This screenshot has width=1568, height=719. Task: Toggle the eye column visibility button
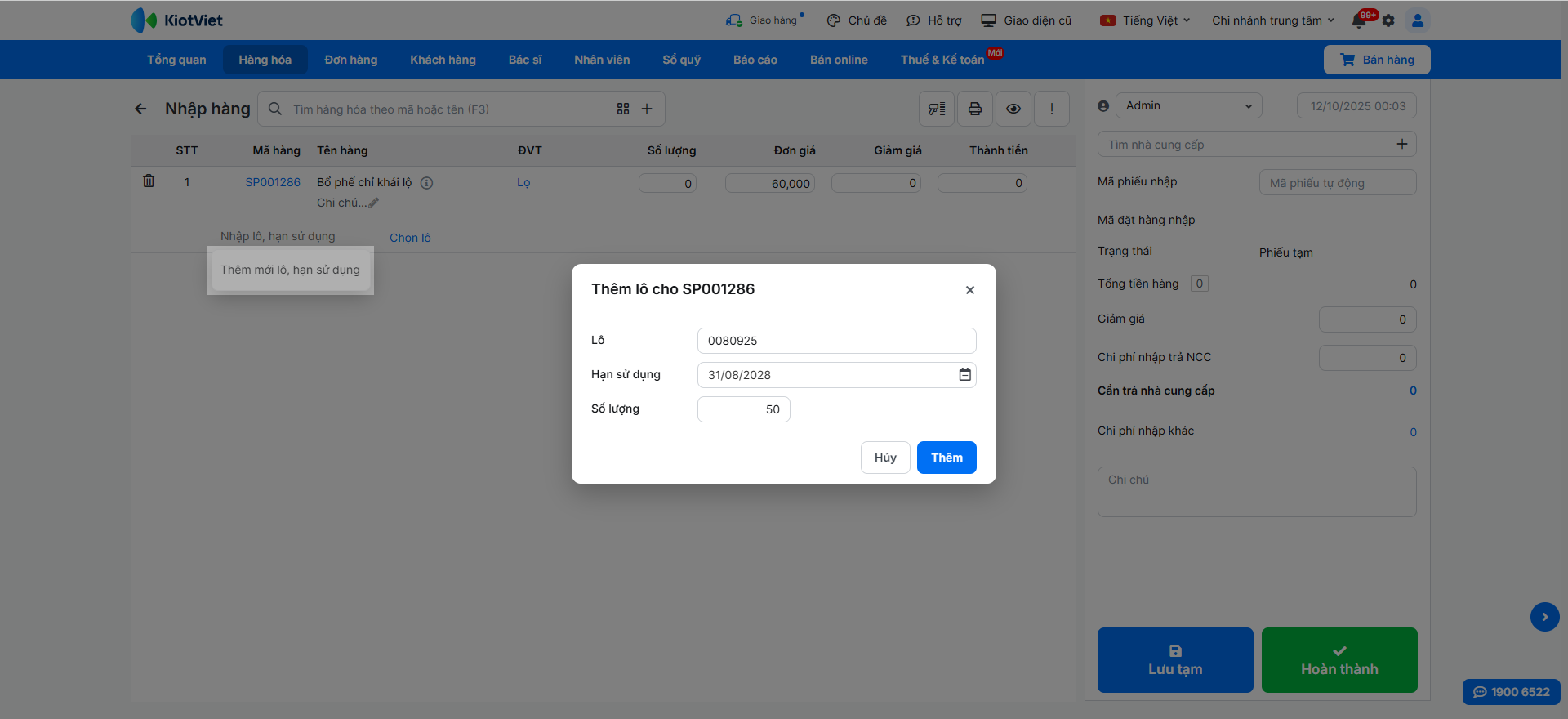point(1013,109)
